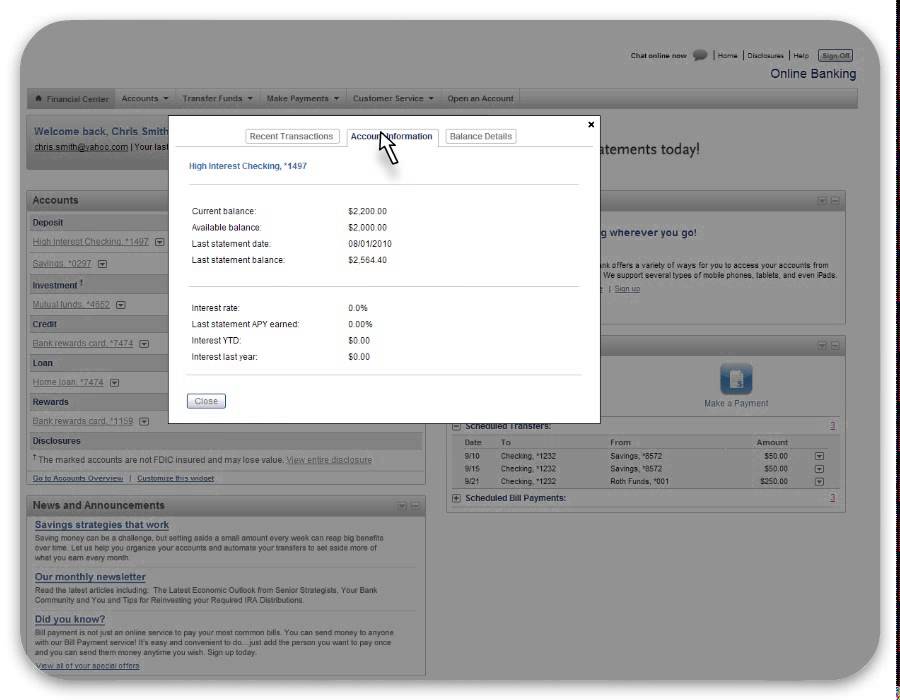
Task: Click the Sign Off button
Action: coord(835,56)
